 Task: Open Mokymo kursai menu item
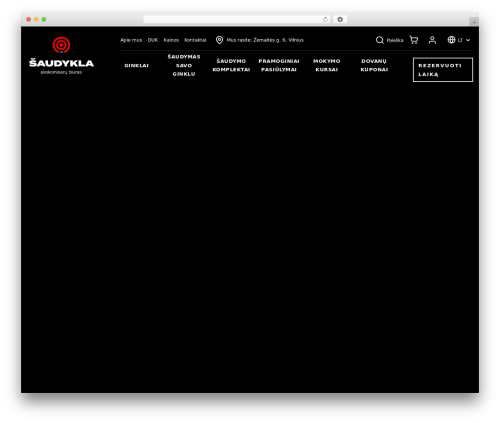point(327,65)
